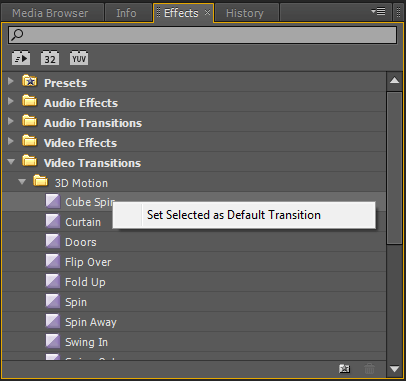The height and width of the screenshot is (381, 406).
Task: Select the Audio Effects label
Action: 81,103
